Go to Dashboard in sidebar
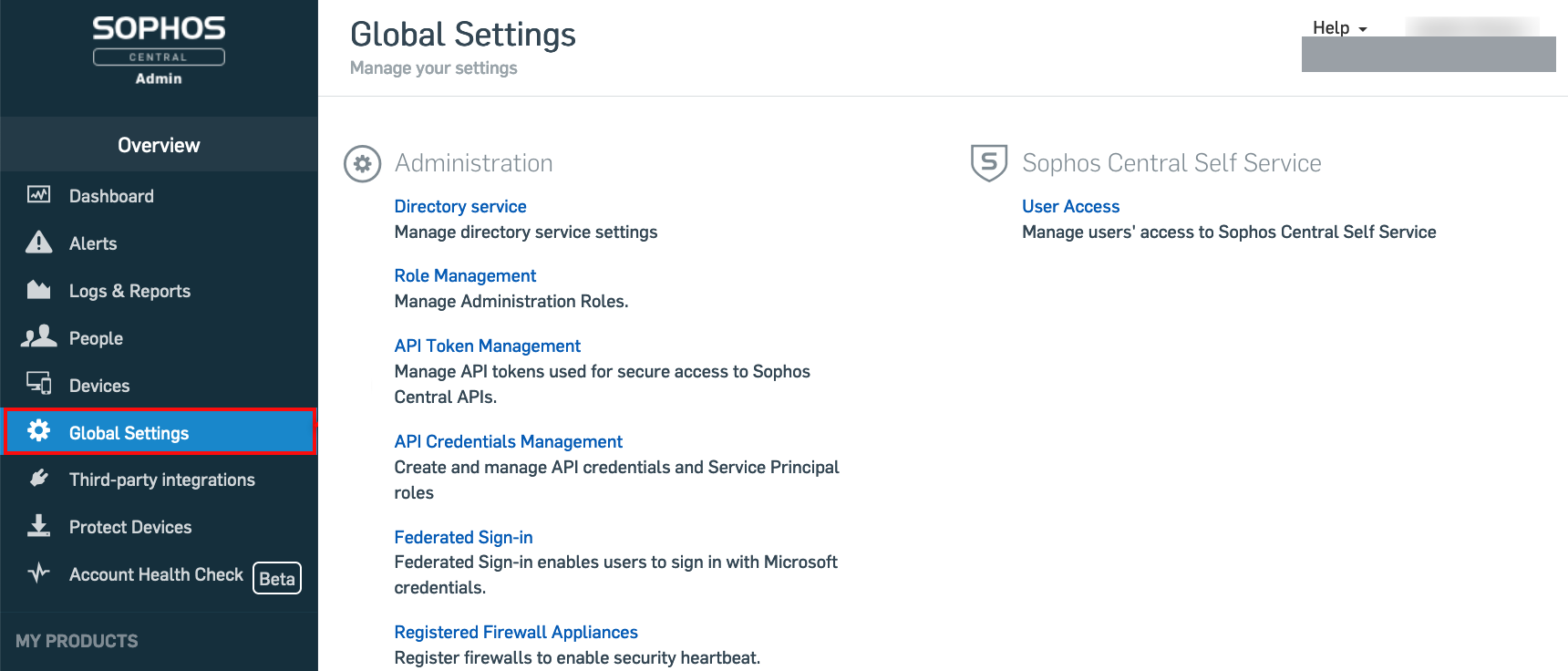Image resolution: width=1568 pixels, height=671 pixels. [159, 196]
